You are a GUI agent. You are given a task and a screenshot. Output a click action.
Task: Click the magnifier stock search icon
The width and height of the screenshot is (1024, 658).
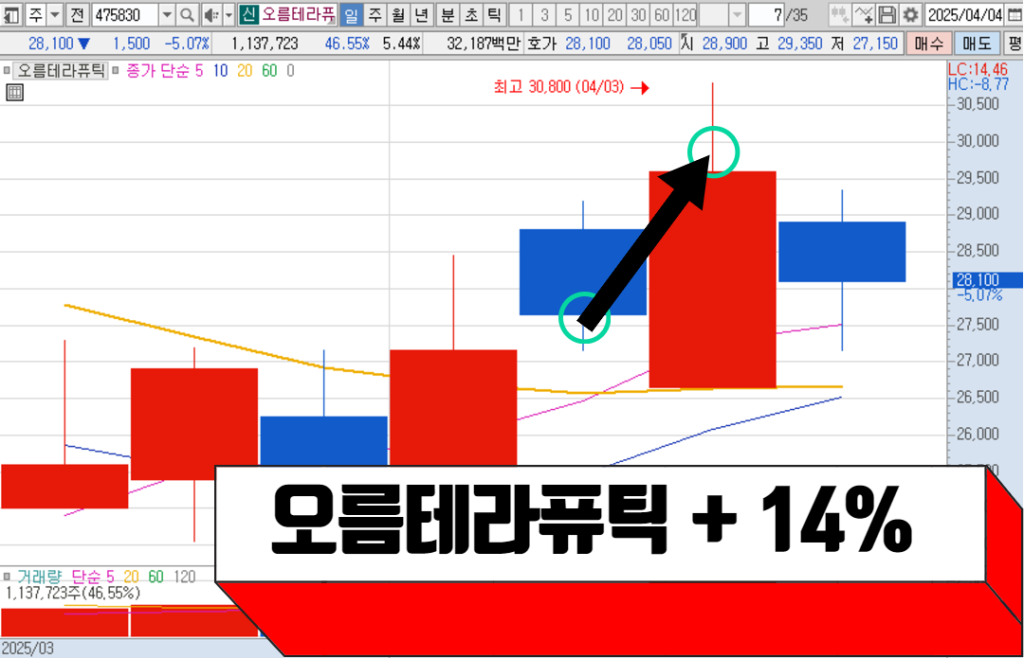[187, 14]
